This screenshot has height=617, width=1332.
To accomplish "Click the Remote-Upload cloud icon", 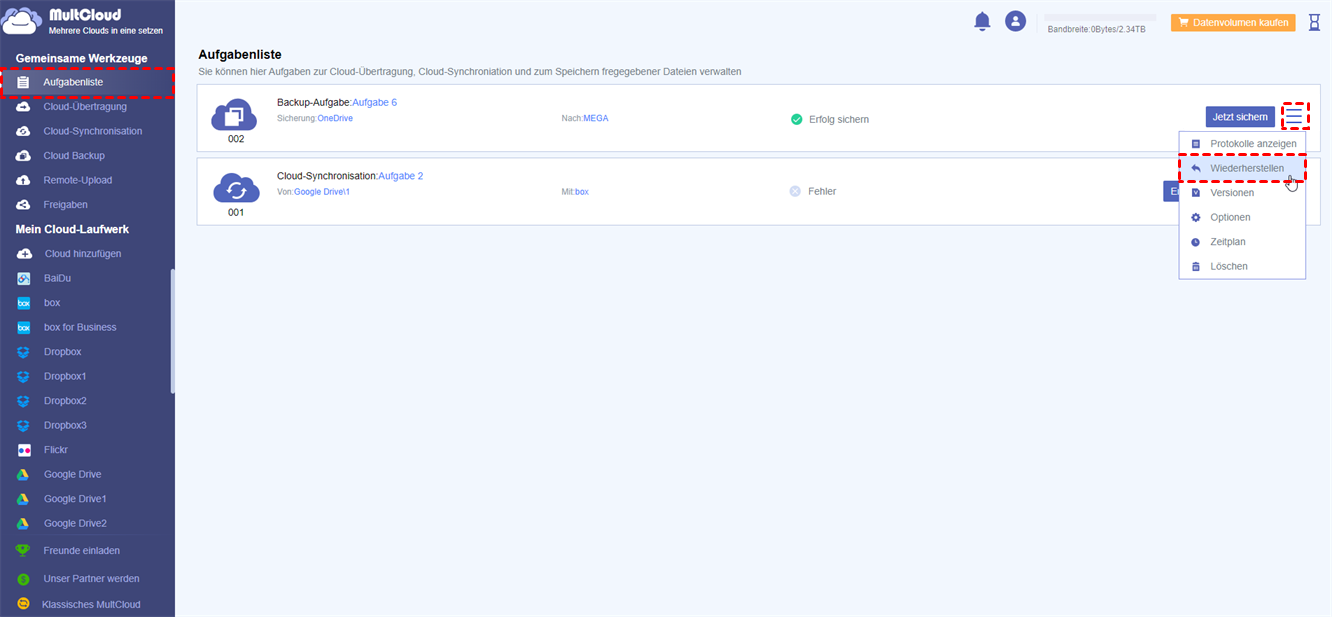I will [23, 180].
